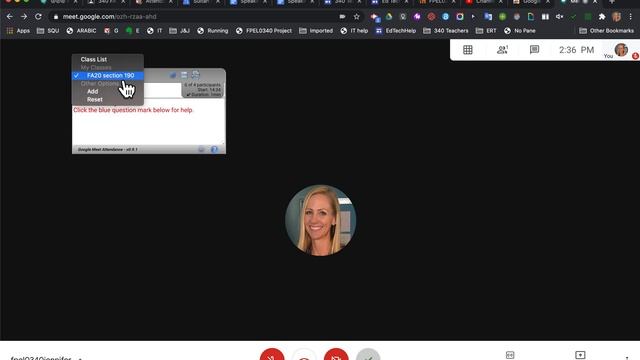Click the Chrome profile avatar

point(616,17)
